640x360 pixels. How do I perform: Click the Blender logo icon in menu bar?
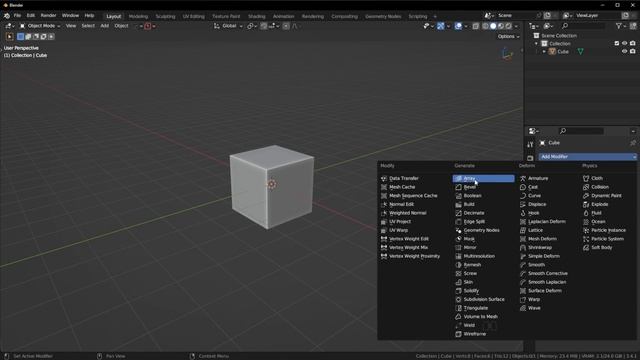pyautogui.click(x=7, y=16)
